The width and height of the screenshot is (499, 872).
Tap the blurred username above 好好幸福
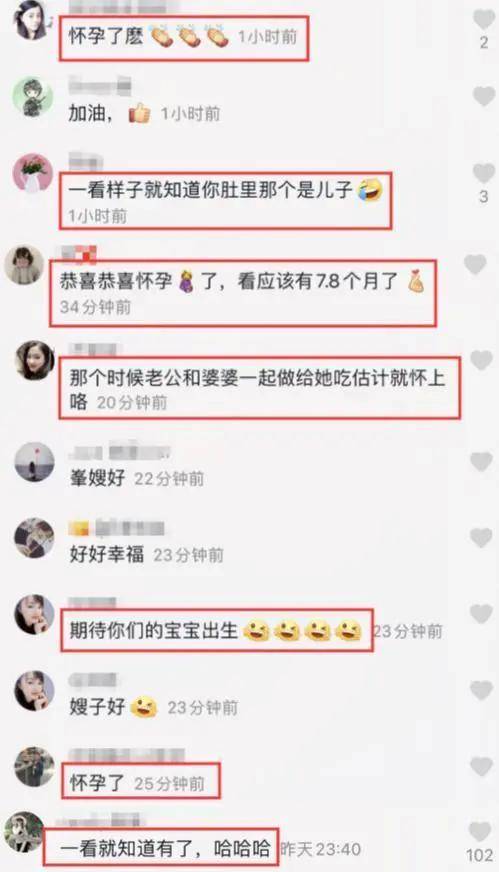coord(117,528)
